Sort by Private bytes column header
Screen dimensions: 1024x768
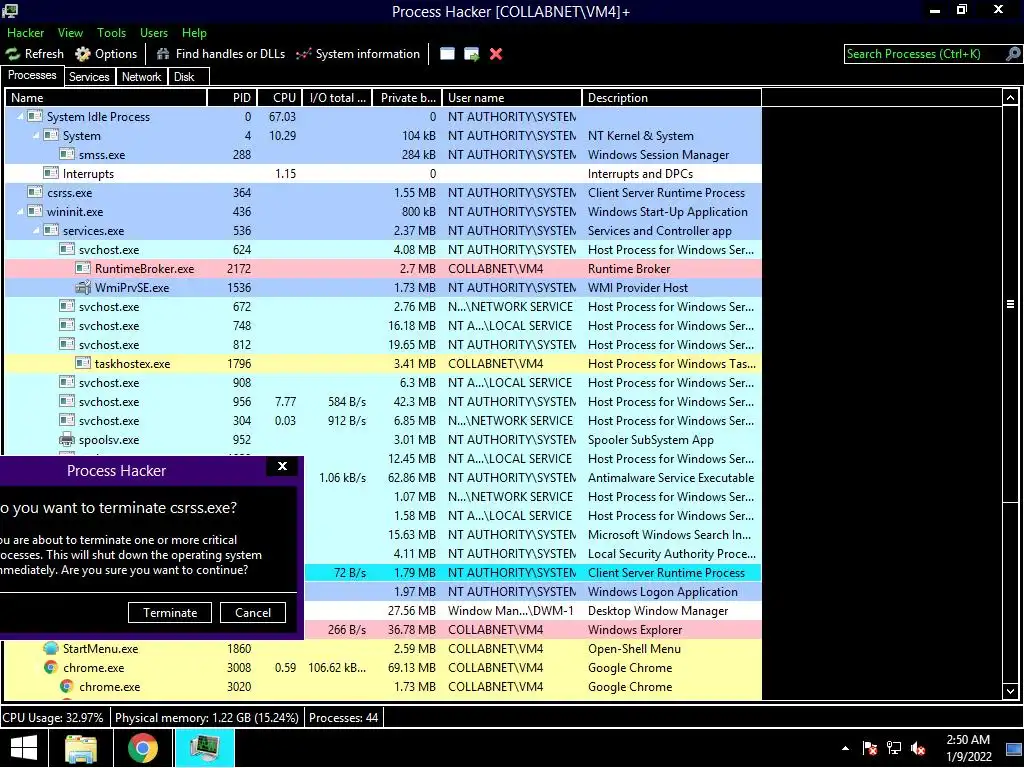[408, 98]
